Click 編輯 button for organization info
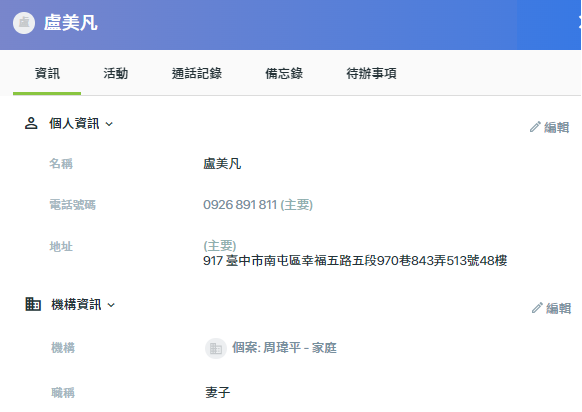The height and width of the screenshot is (412, 582). point(551,308)
